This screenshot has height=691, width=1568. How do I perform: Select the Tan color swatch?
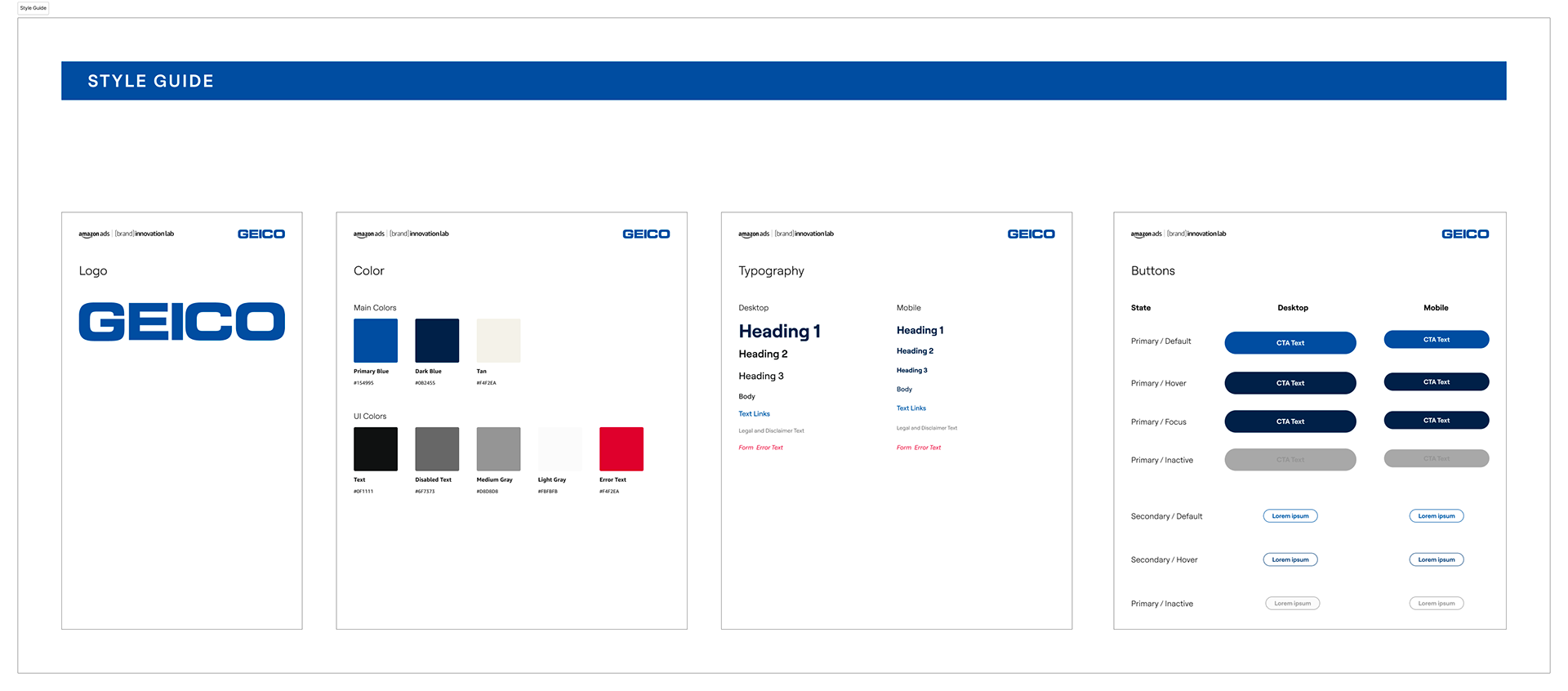point(498,341)
